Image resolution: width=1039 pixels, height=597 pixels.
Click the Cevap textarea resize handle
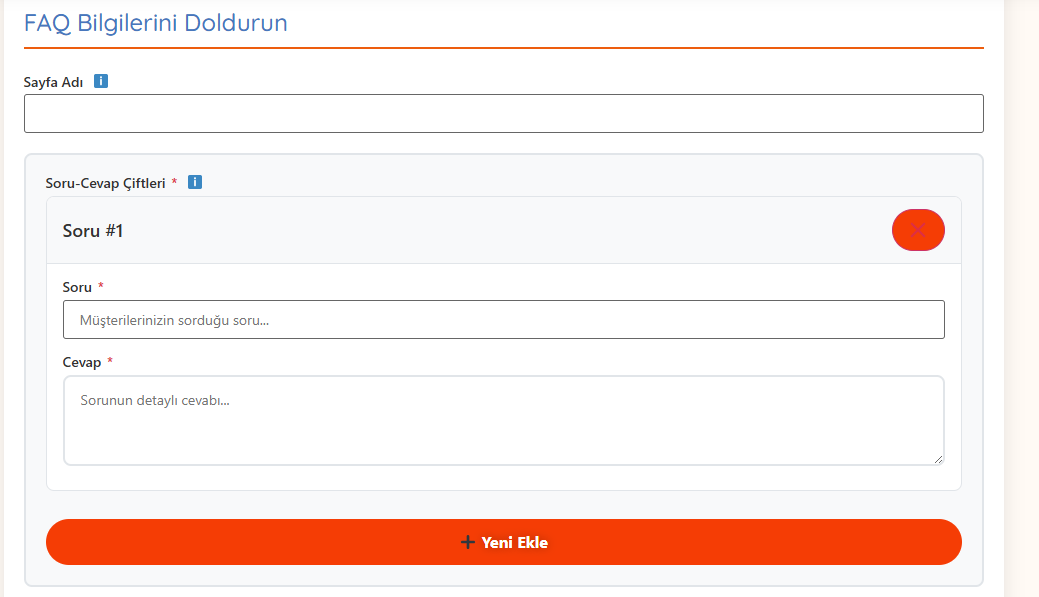pos(938,459)
